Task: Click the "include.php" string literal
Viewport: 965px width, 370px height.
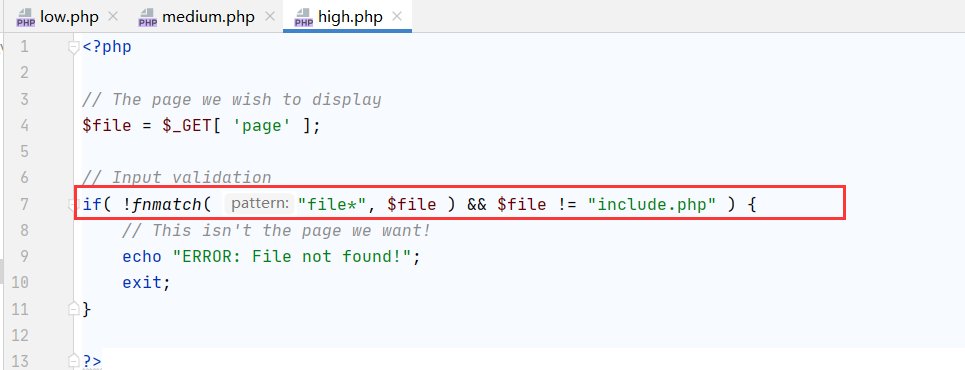Action: 652,204
